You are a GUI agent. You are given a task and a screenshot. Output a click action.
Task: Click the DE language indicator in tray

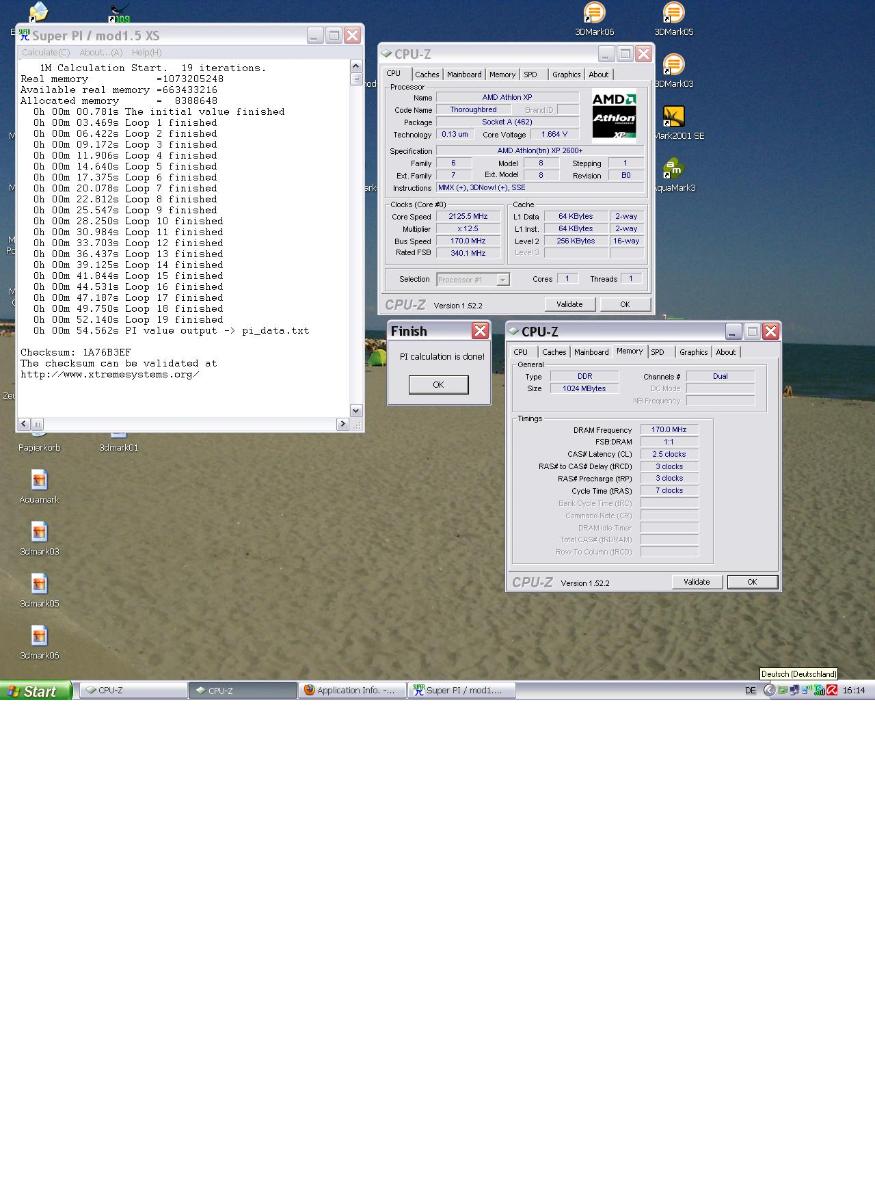coord(751,690)
